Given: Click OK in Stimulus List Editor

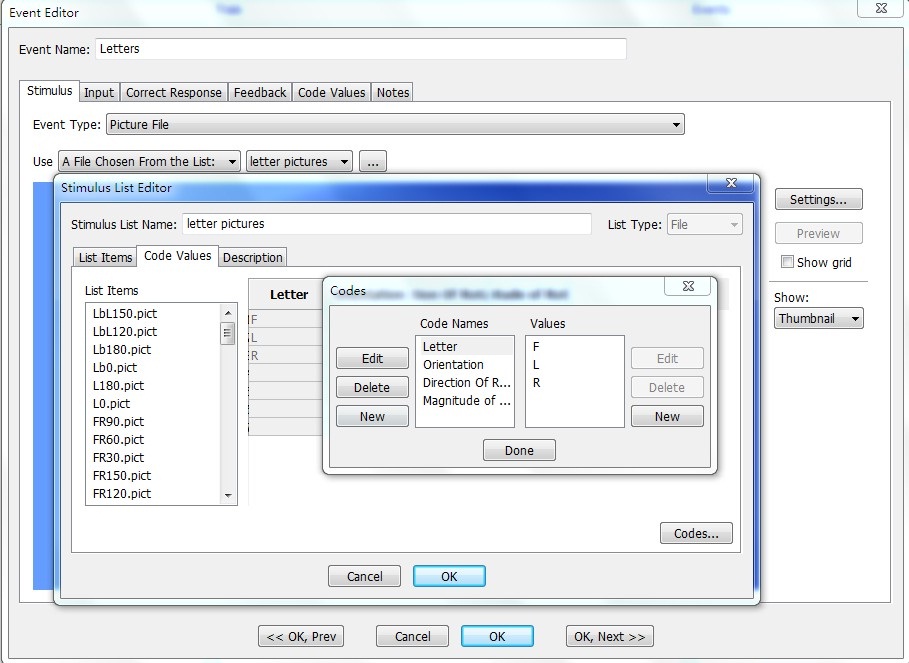Looking at the screenshot, I should point(449,576).
